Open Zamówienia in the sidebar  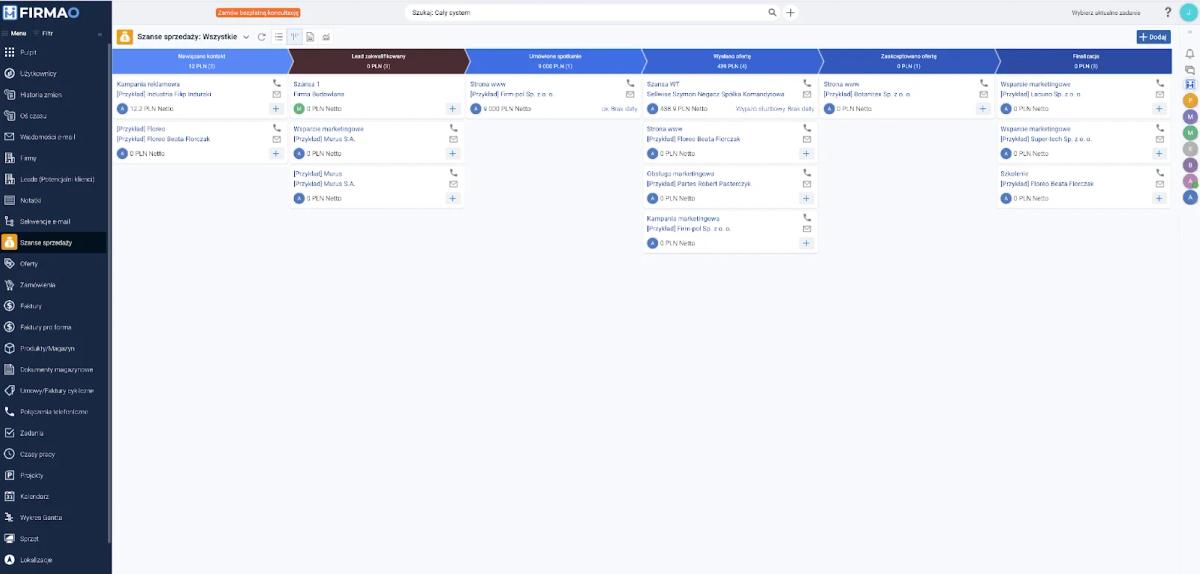pos(55,285)
